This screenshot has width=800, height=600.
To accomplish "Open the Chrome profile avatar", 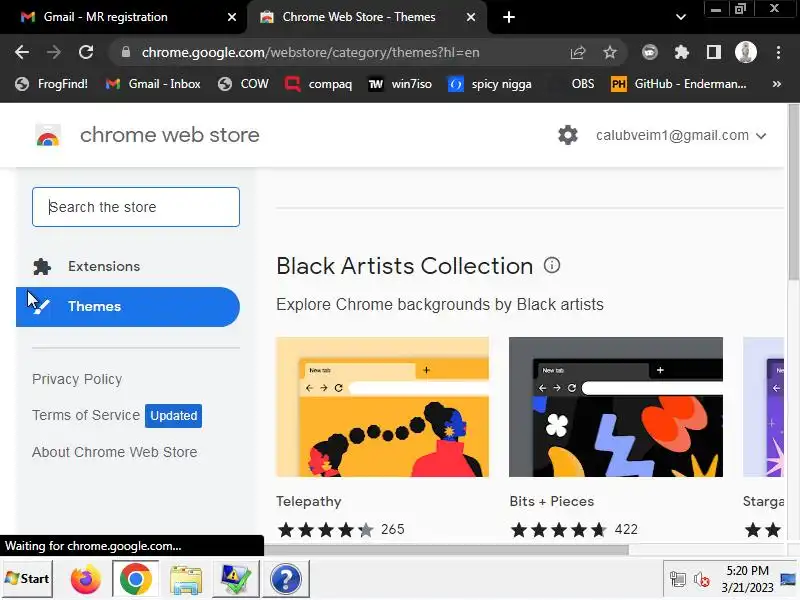I will (745, 52).
